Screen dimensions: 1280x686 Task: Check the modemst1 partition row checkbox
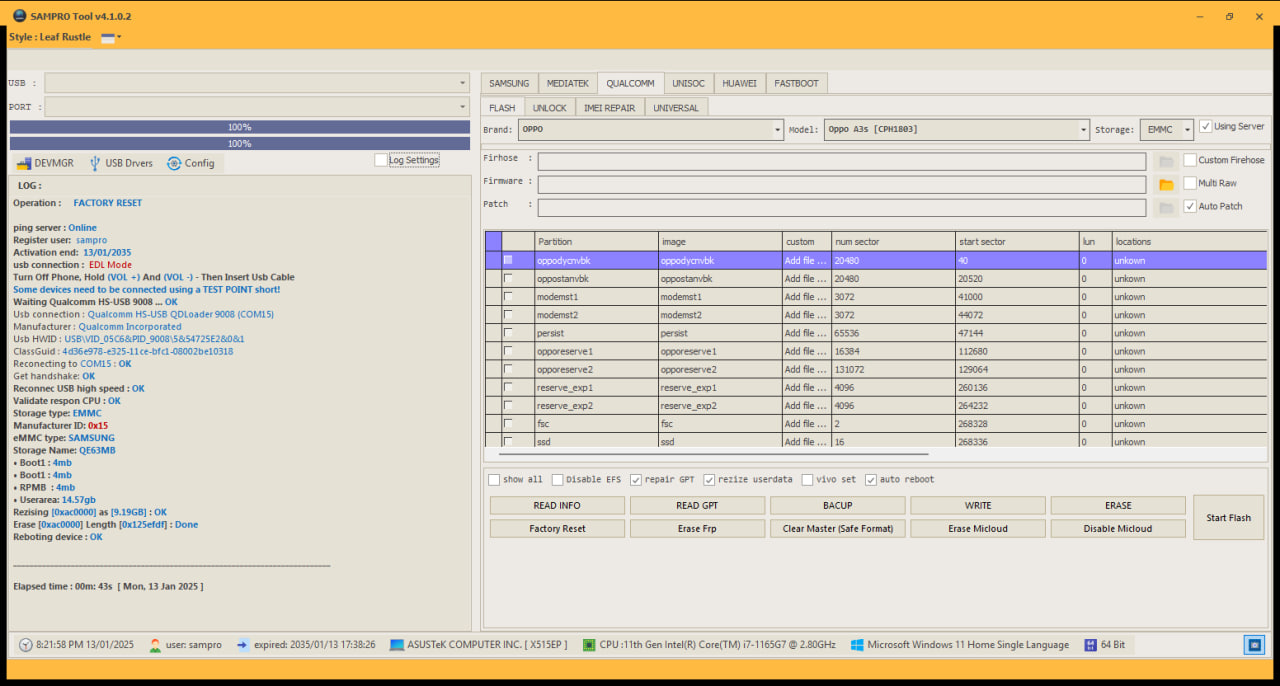point(508,297)
